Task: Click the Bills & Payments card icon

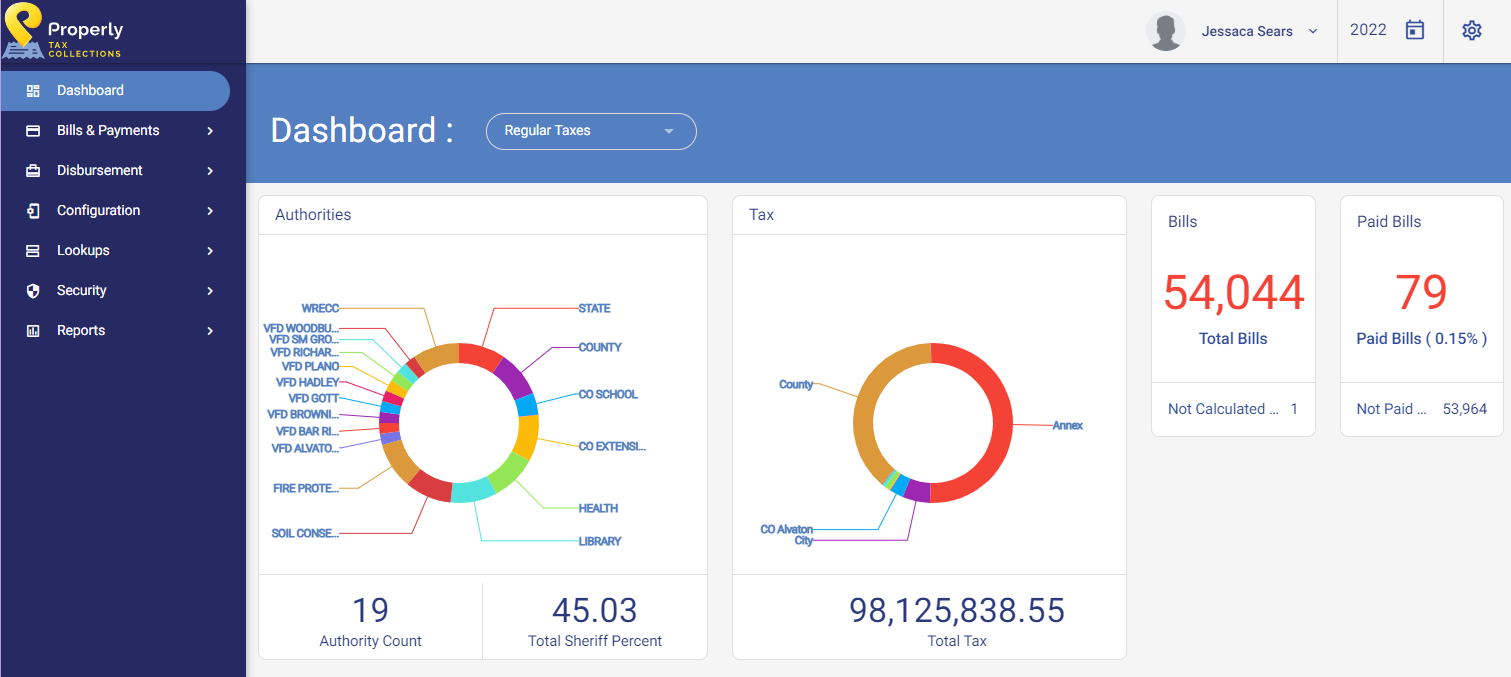Action: point(33,131)
